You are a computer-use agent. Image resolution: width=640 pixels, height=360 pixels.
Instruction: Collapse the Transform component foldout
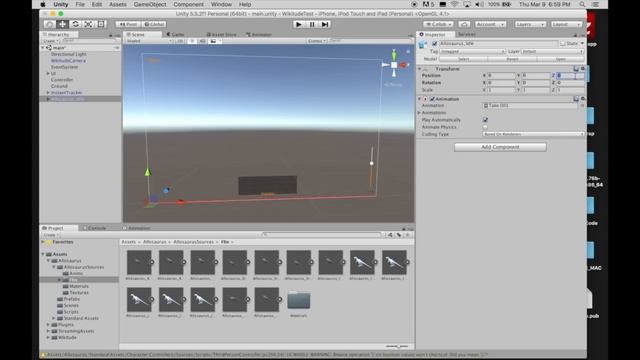point(419,69)
